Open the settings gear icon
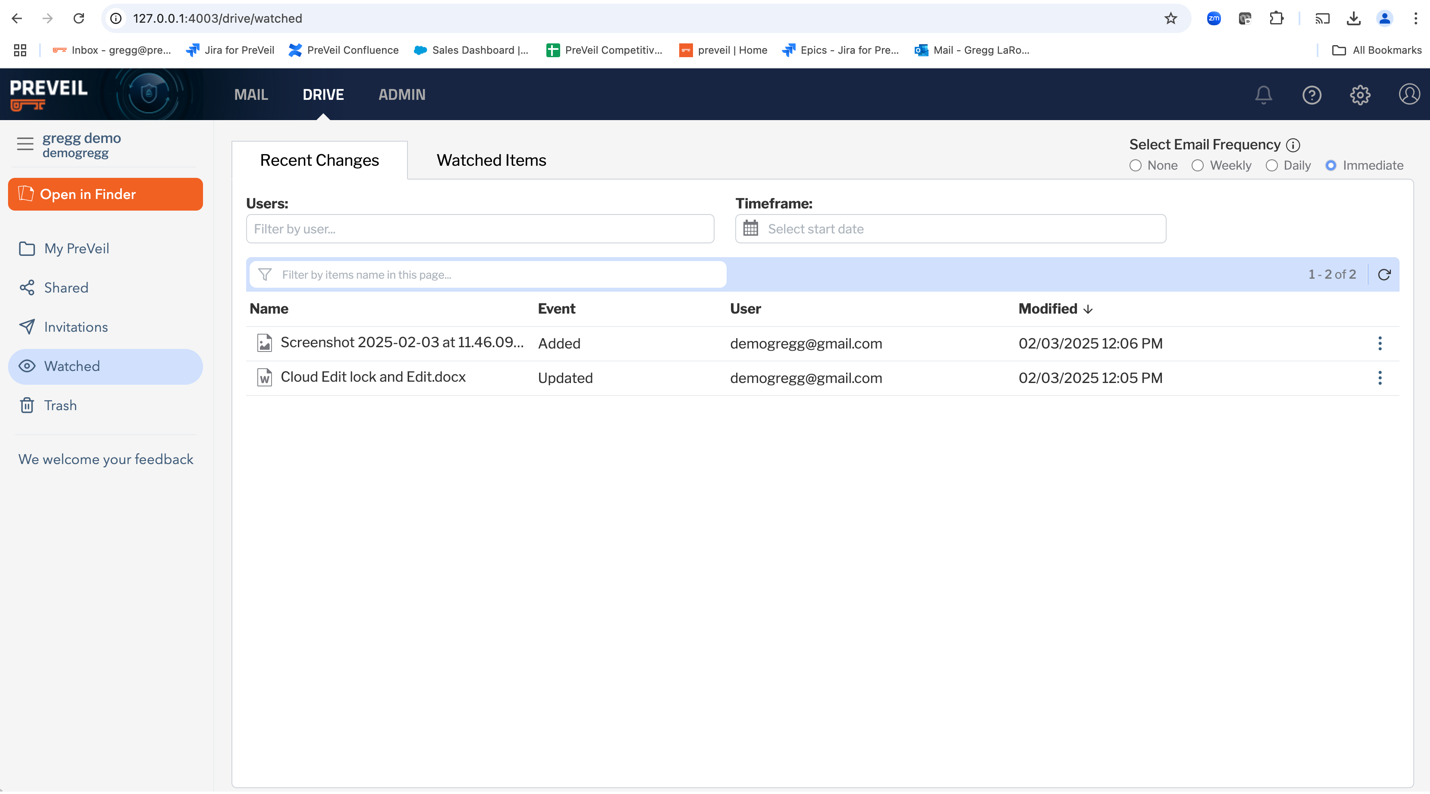This screenshot has height=794, width=1430. [1360, 95]
